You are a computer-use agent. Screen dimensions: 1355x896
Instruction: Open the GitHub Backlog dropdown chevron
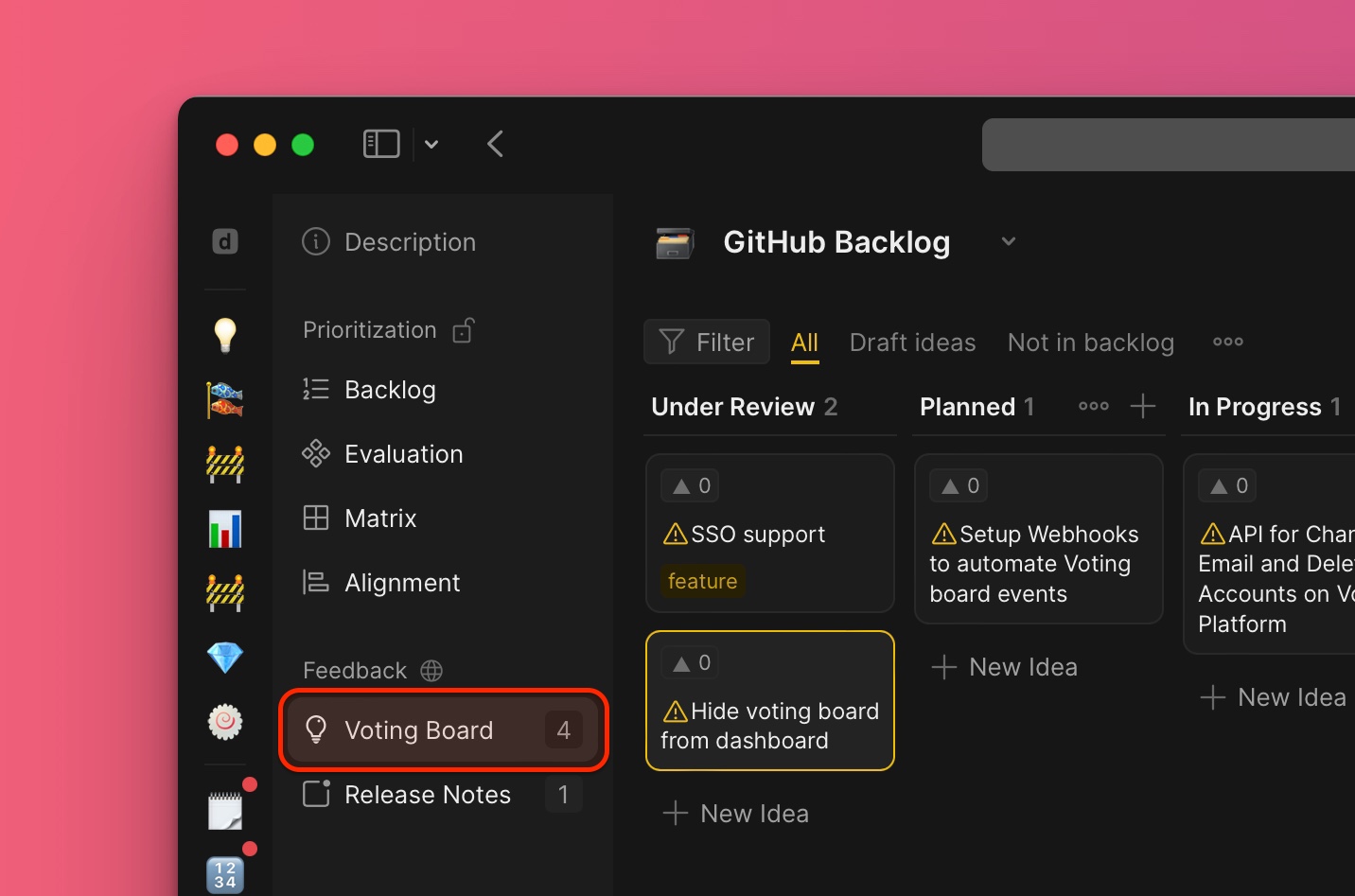coord(1008,241)
